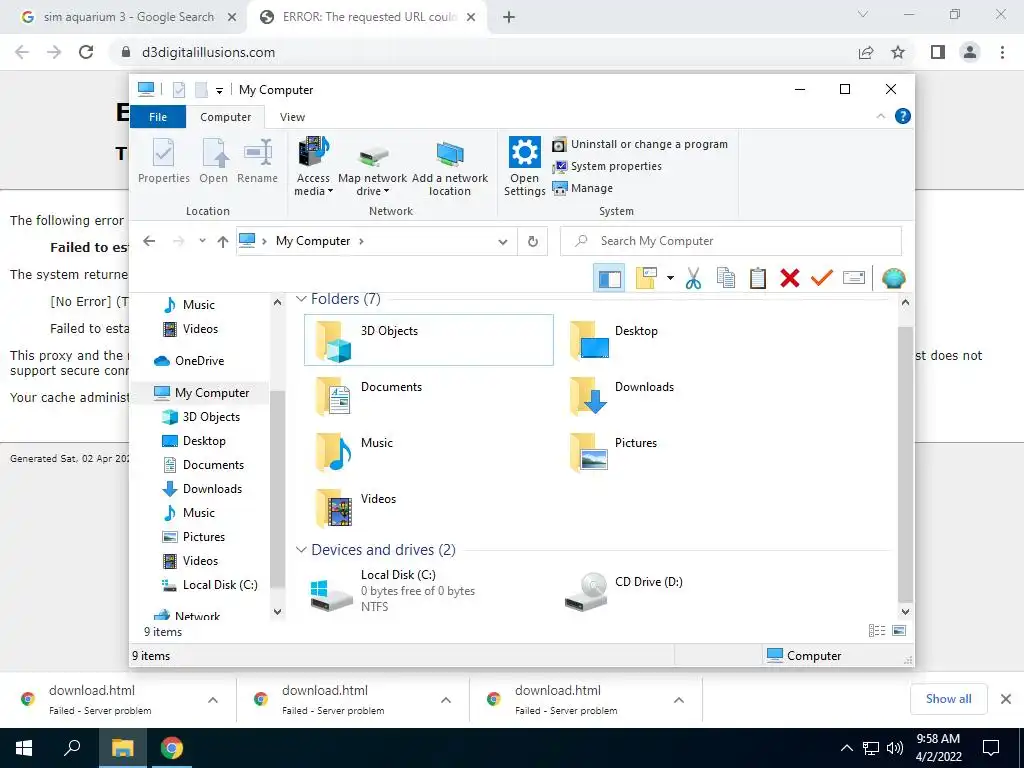Open System properties from the ribbon
This screenshot has height=768, width=1024.
[x=607, y=167]
